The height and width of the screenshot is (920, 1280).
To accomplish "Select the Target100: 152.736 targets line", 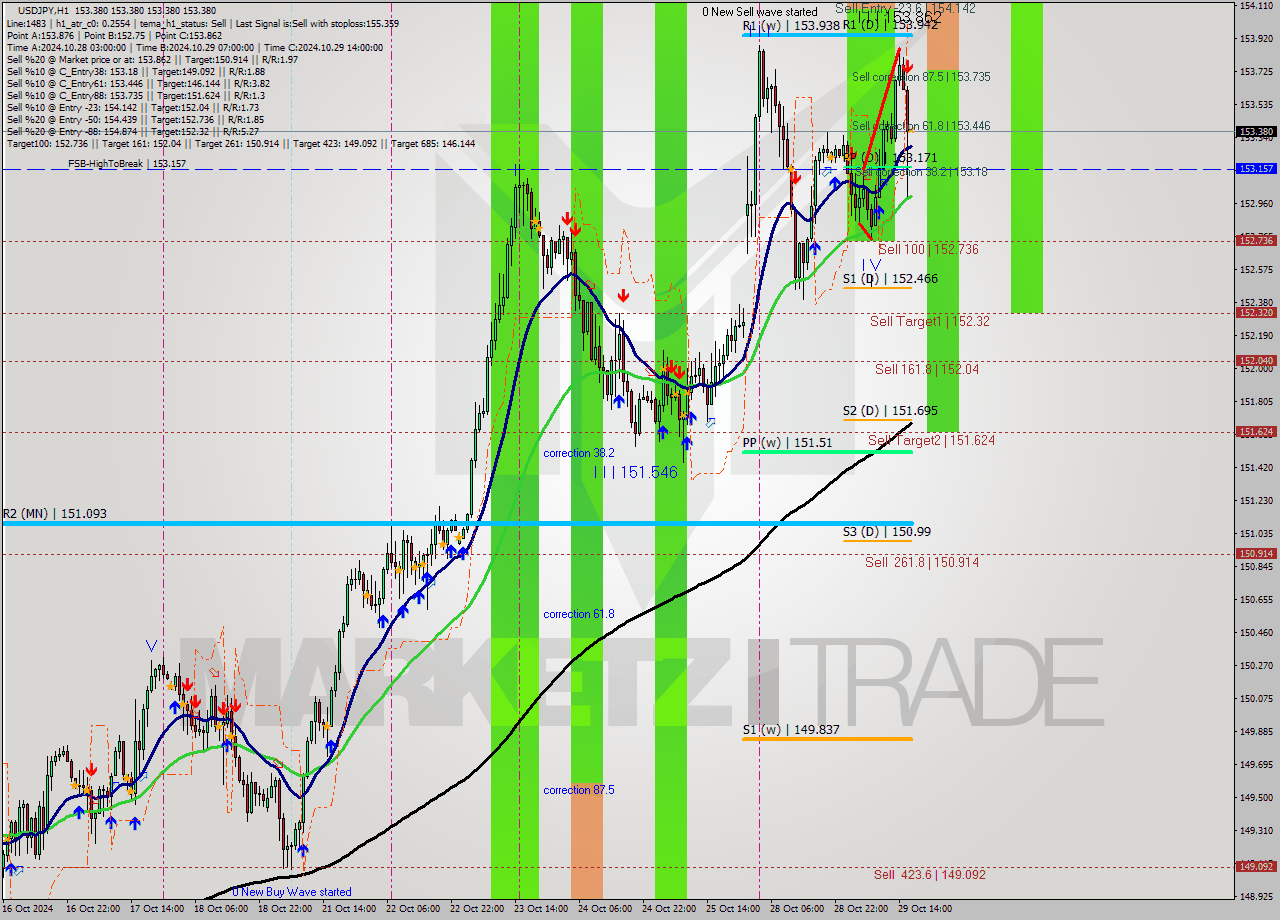I will 240,143.
